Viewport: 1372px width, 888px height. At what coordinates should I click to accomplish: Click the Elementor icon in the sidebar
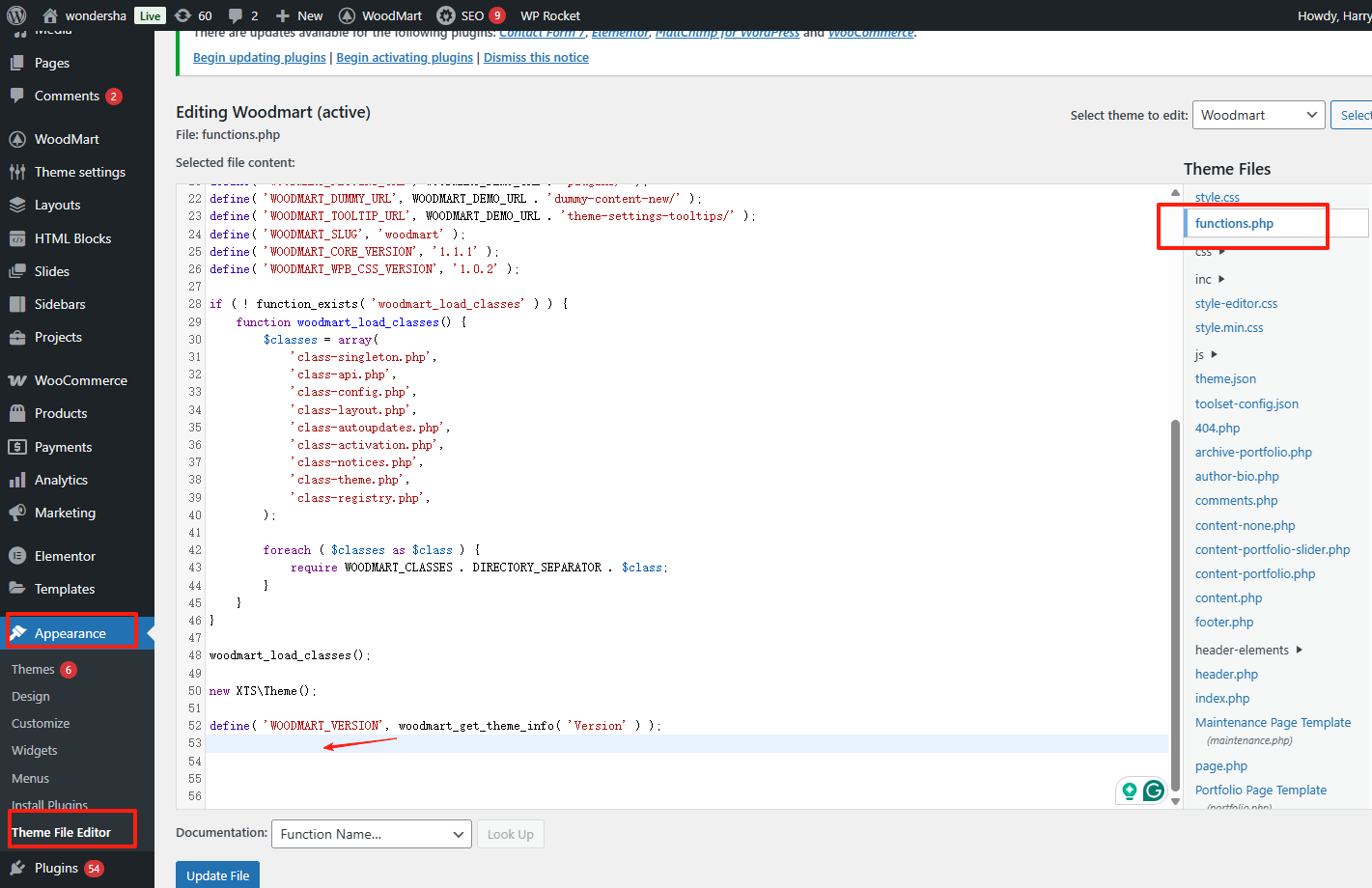17,556
